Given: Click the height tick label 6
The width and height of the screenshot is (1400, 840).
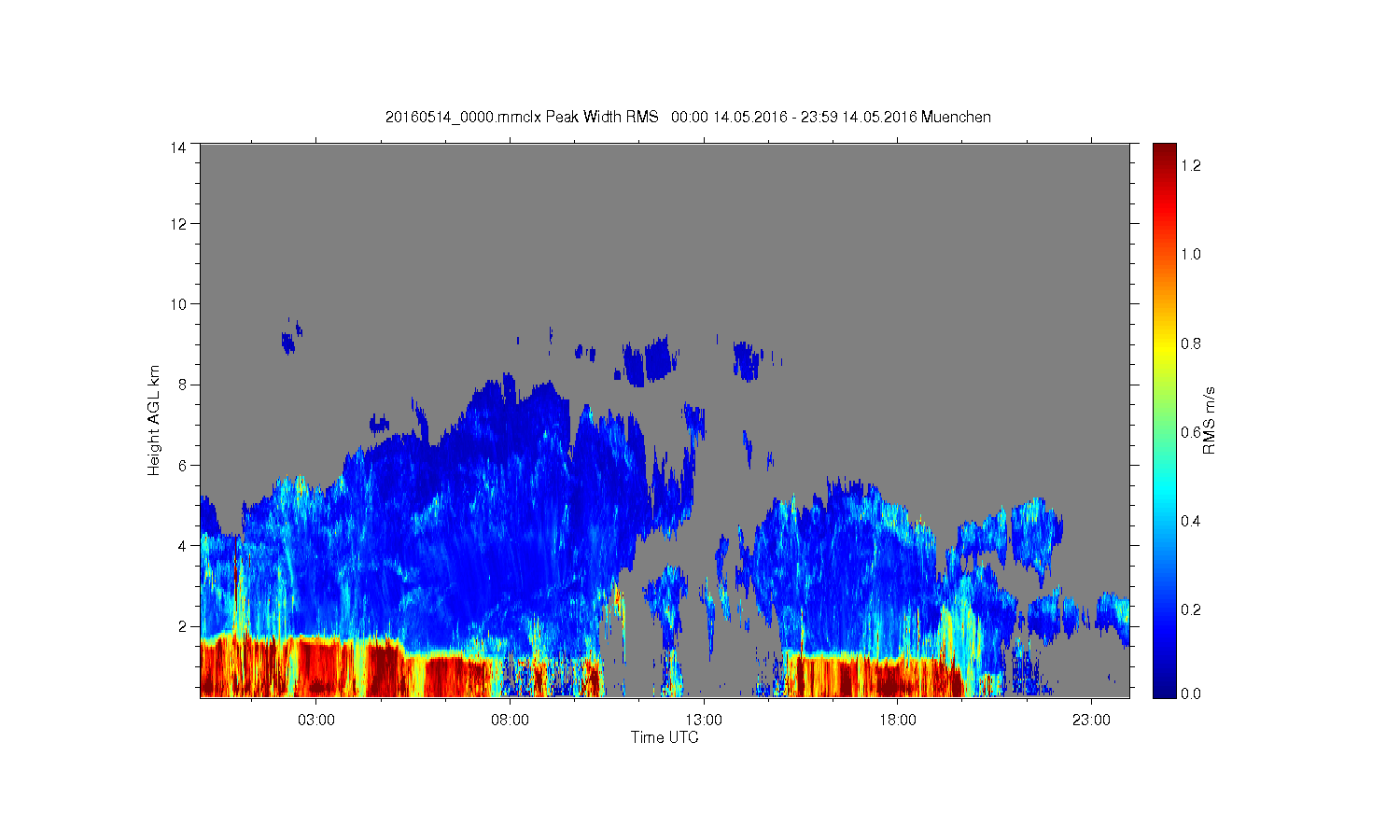Looking at the screenshot, I should pos(182,465).
